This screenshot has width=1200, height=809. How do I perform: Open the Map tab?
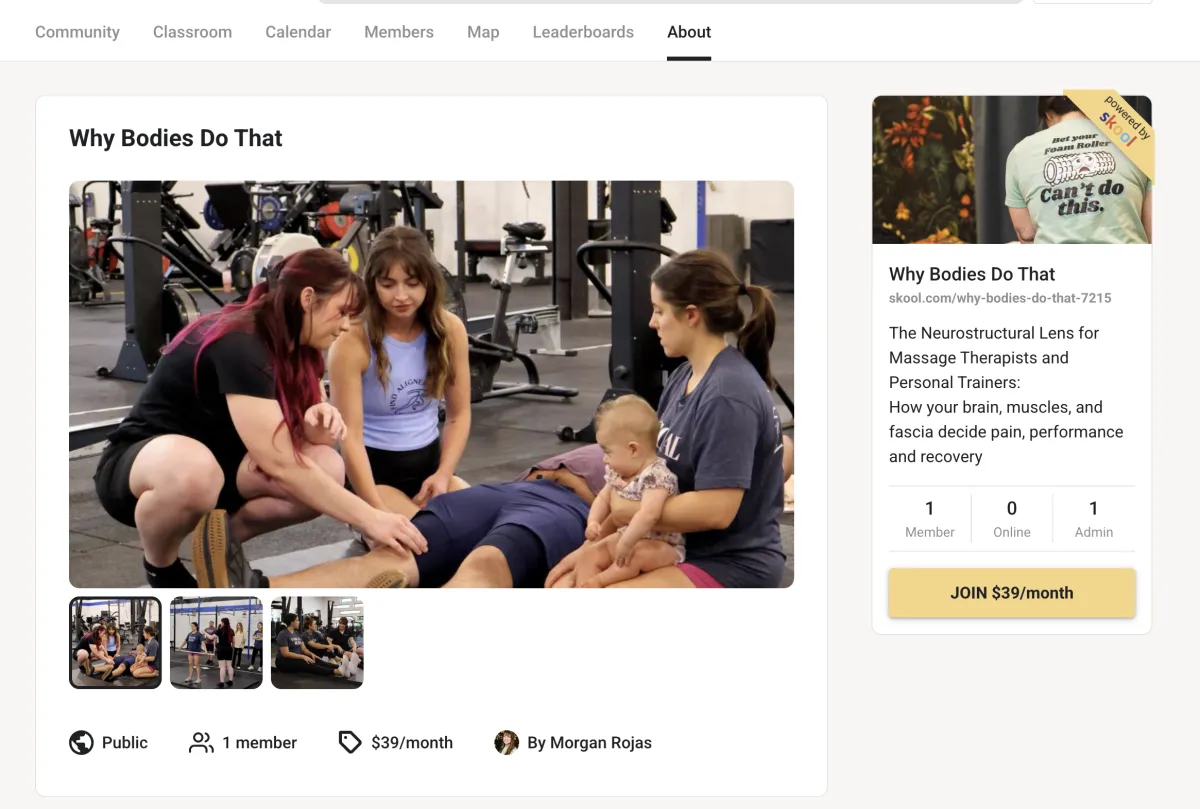pos(483,32)
